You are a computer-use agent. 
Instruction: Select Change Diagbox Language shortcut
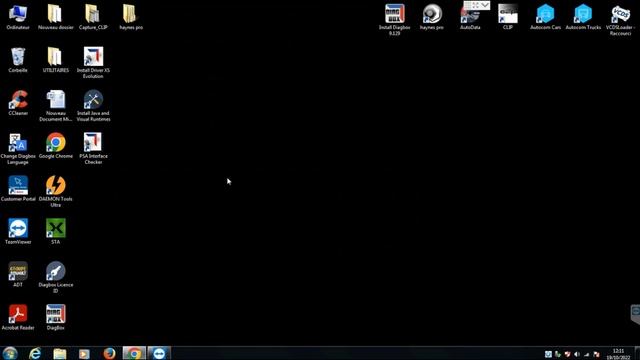[18, 149]
